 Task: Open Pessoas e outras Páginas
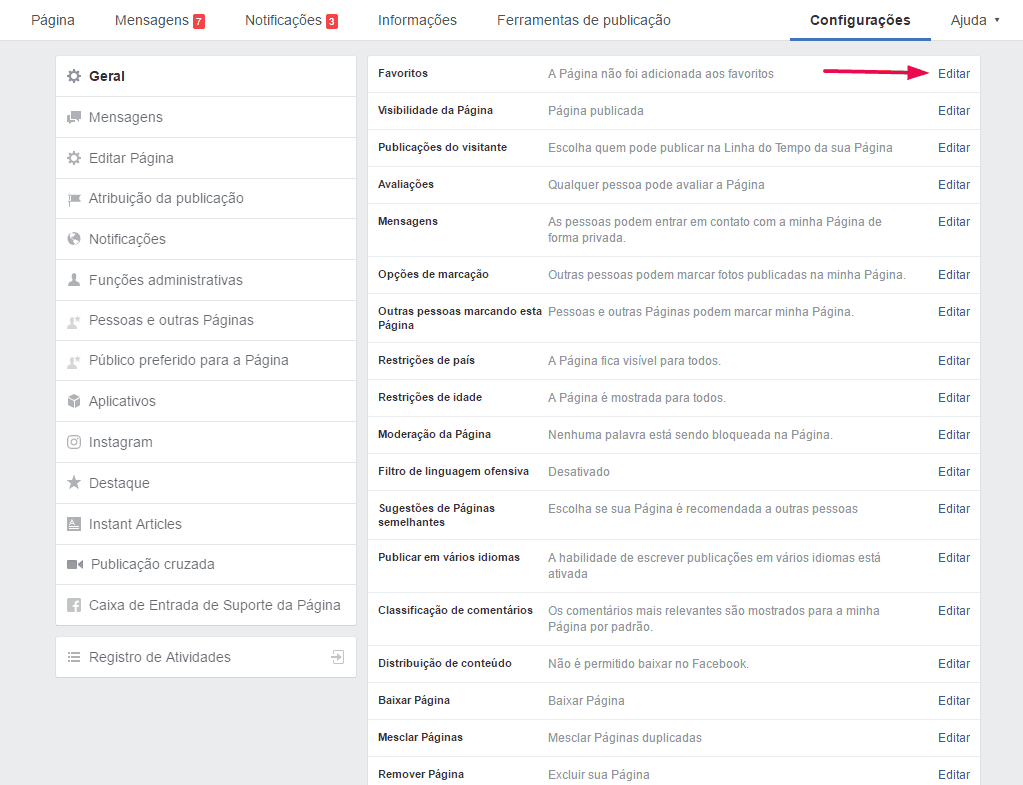pos(206,320)
